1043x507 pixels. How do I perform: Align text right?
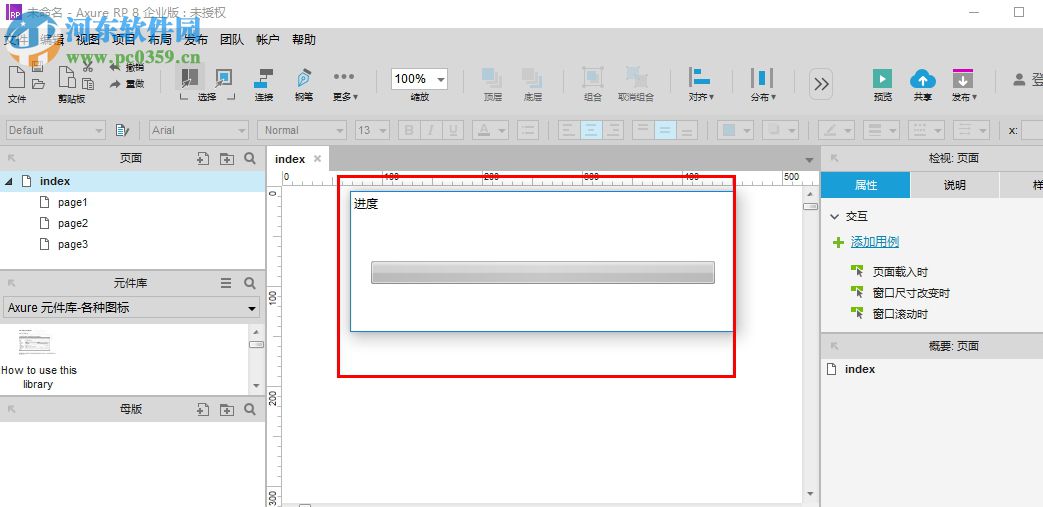click(x=613, y=130)
